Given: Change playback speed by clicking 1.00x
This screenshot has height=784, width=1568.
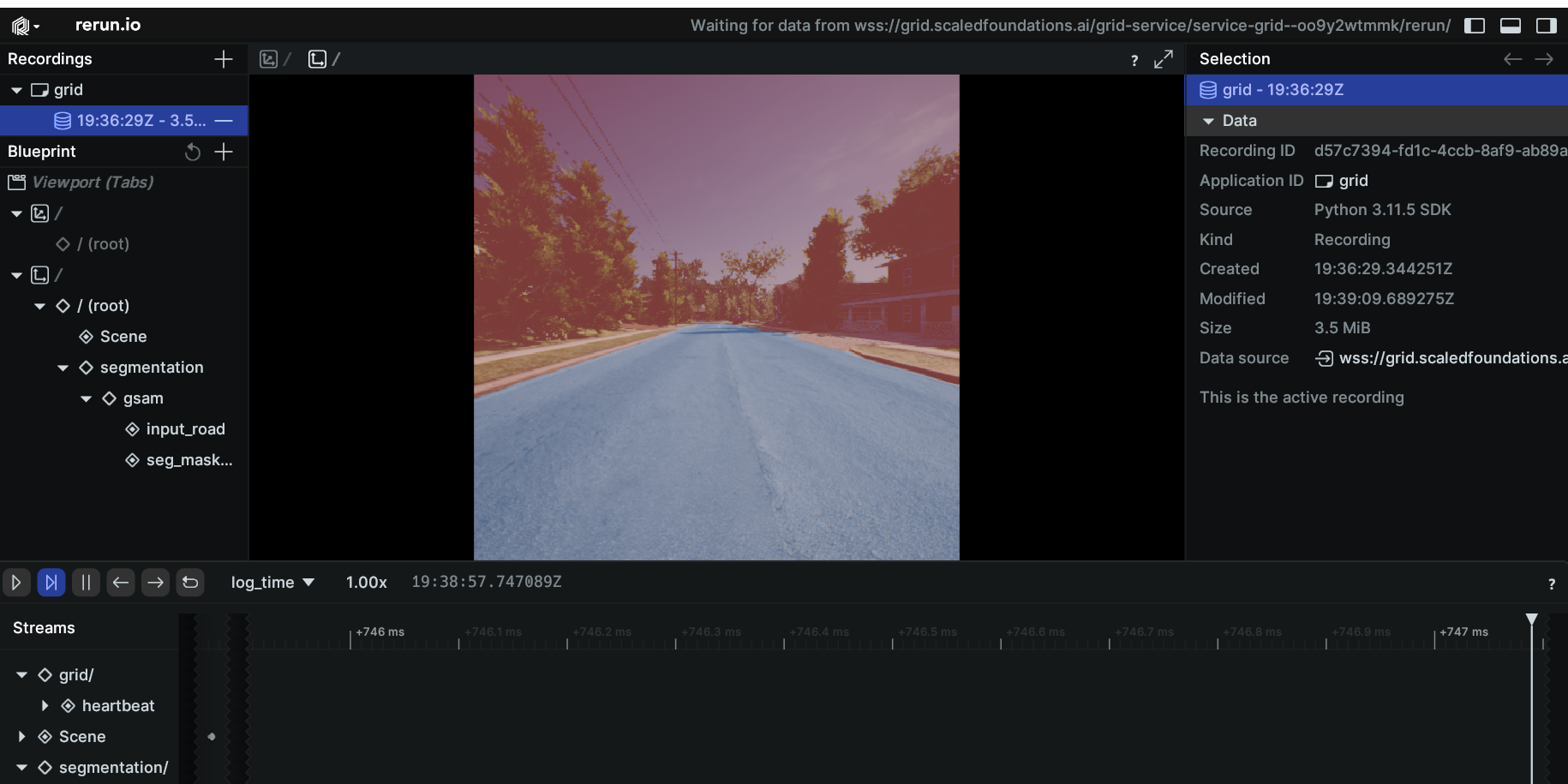Looking at the screenshot, I should (x=365, y=582).
